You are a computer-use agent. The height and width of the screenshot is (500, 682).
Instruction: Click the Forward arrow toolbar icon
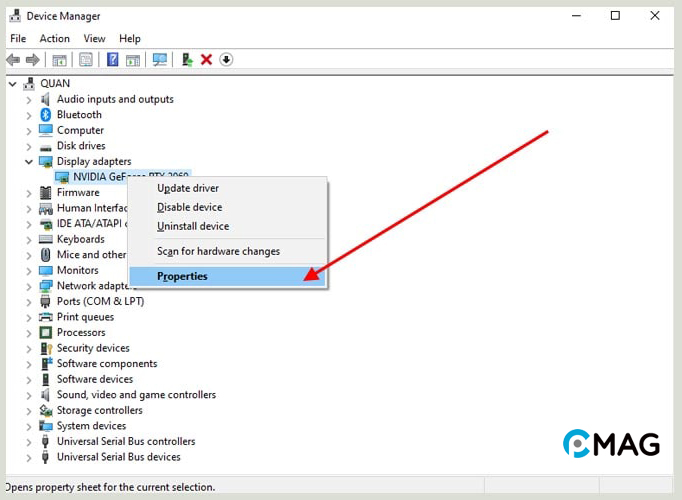point(33,60)
